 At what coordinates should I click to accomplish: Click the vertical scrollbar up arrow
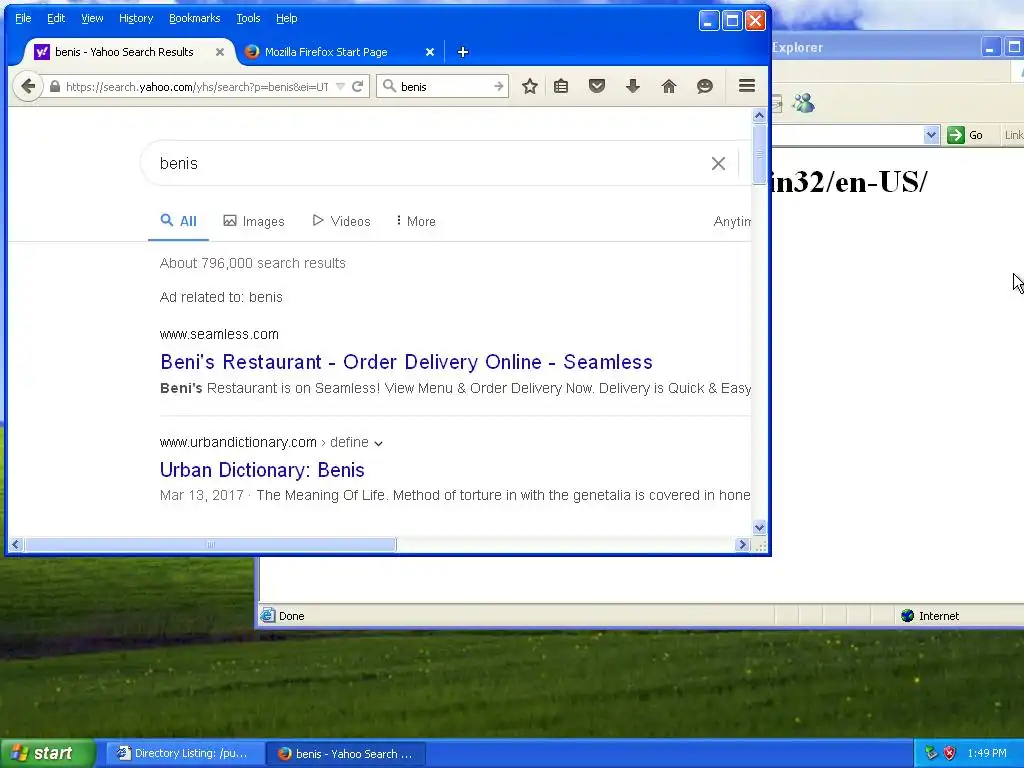click(759, 116)
